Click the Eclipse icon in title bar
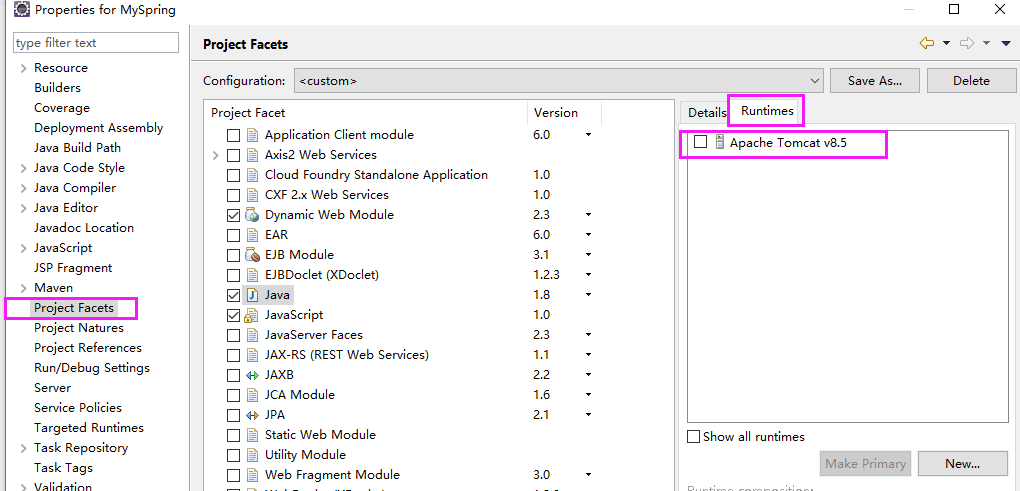Screen dimensions: 1020x491 click(x=21, y=10)
